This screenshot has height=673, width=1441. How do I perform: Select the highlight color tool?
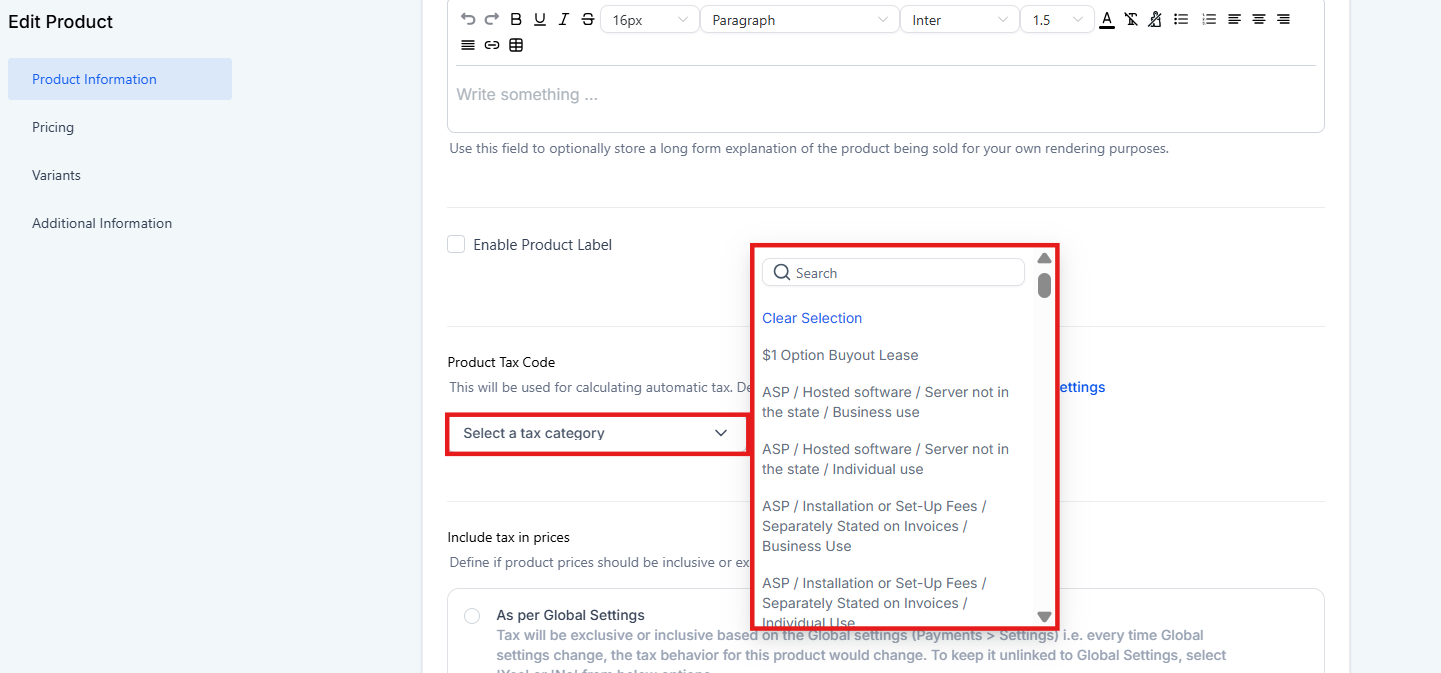click(1155, 19)
